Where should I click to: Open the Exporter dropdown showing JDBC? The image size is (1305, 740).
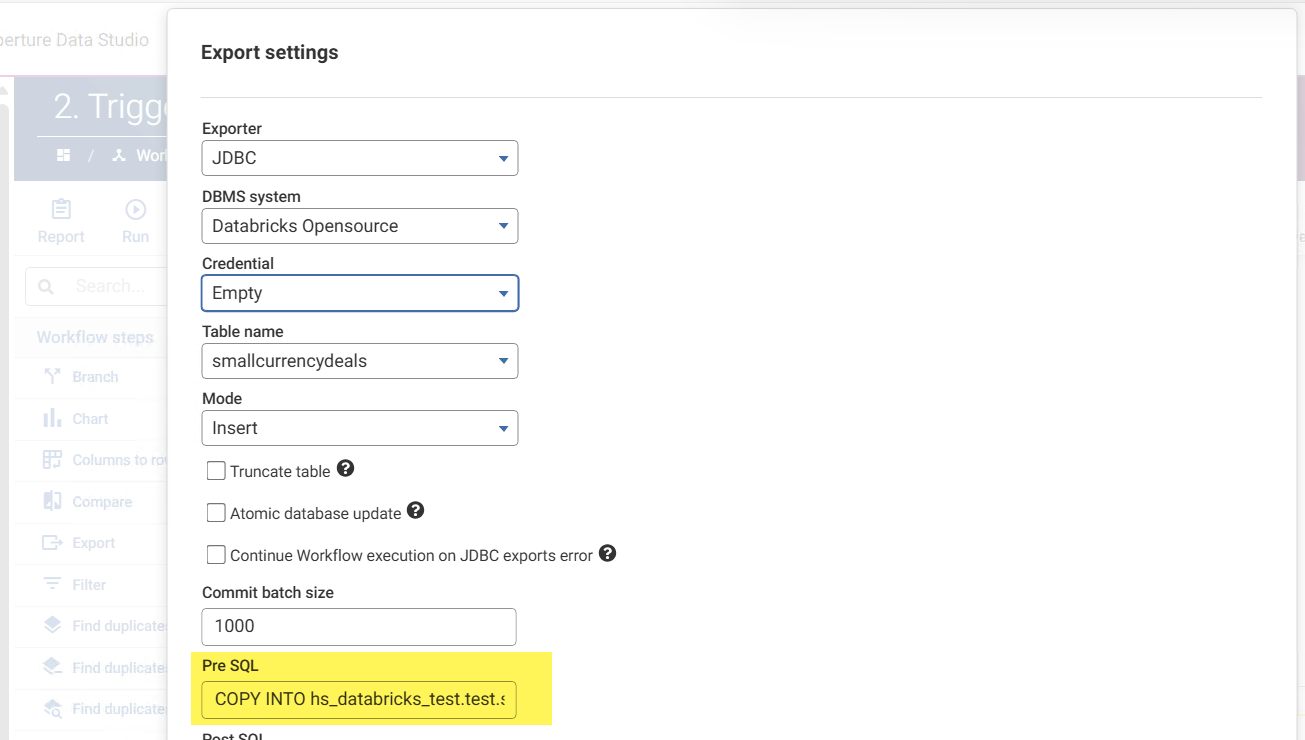tap(359, 158)
